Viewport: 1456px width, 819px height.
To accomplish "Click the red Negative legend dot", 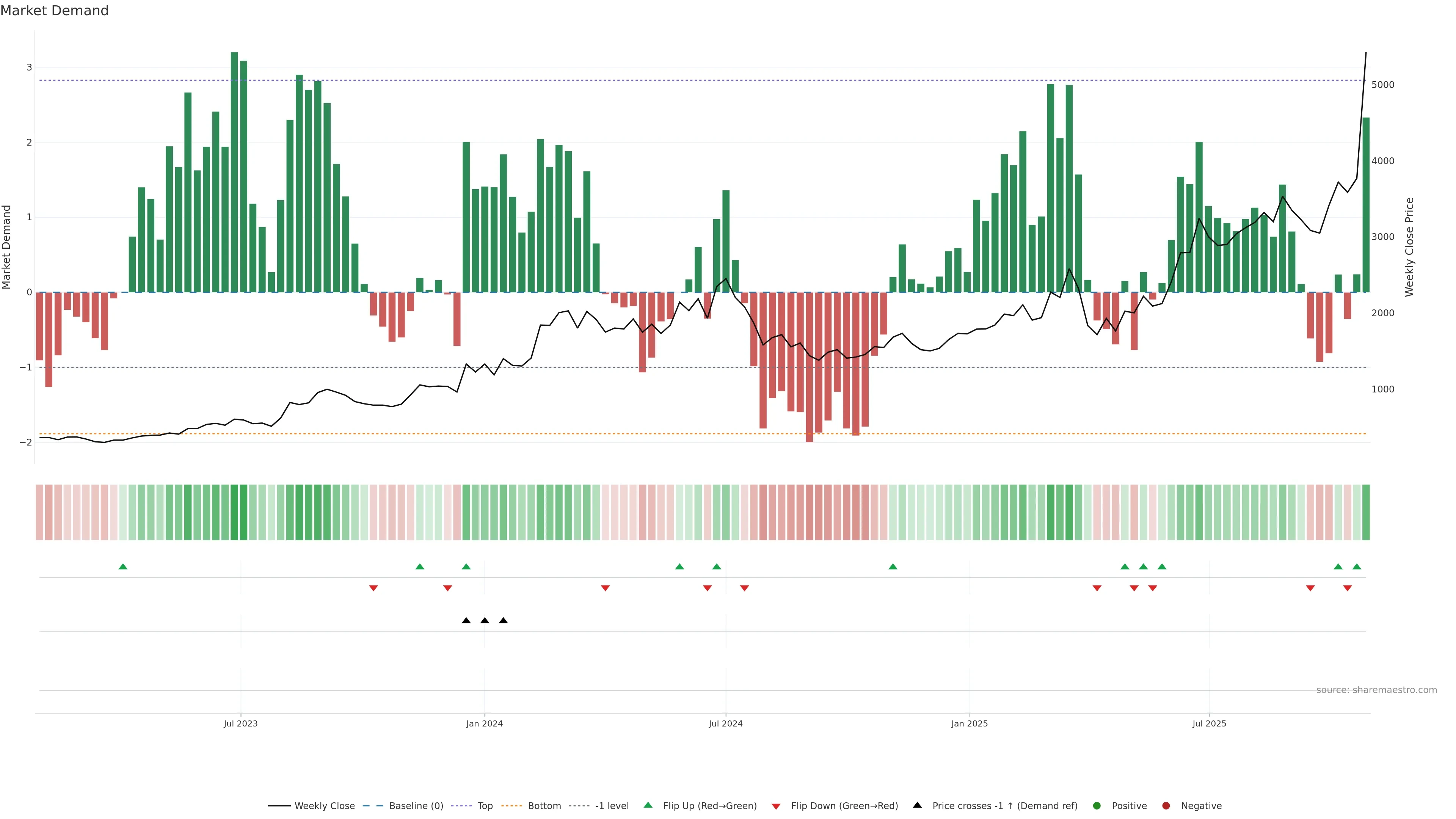I will [x=1166, y=806].
